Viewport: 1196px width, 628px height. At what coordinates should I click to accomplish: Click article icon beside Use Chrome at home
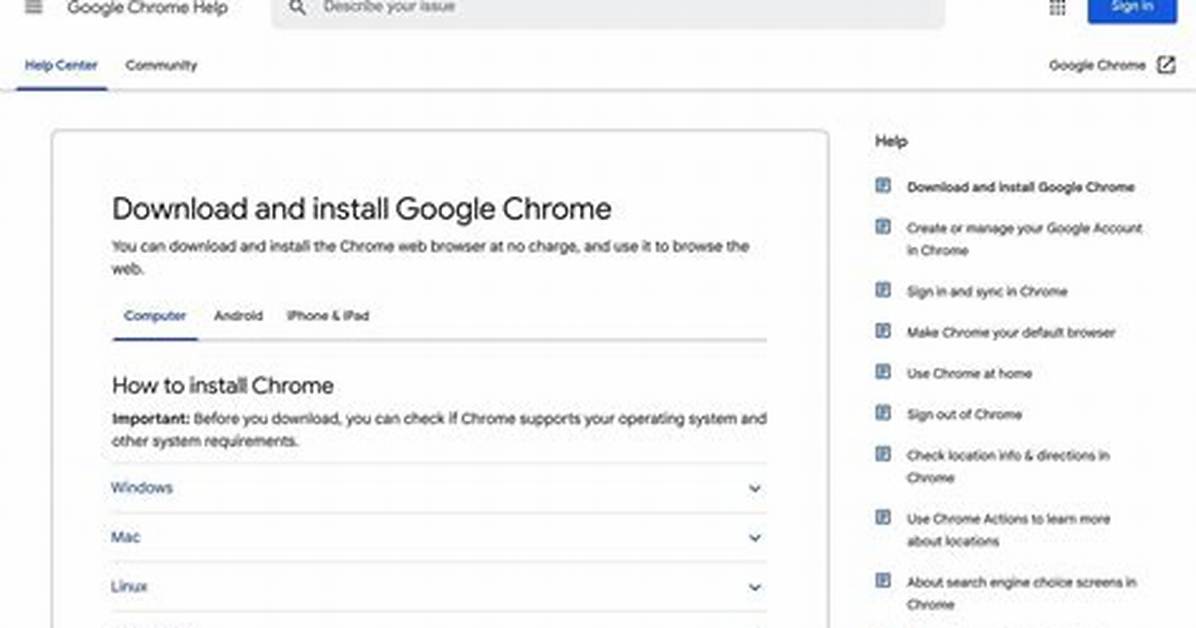click(883, 372)
